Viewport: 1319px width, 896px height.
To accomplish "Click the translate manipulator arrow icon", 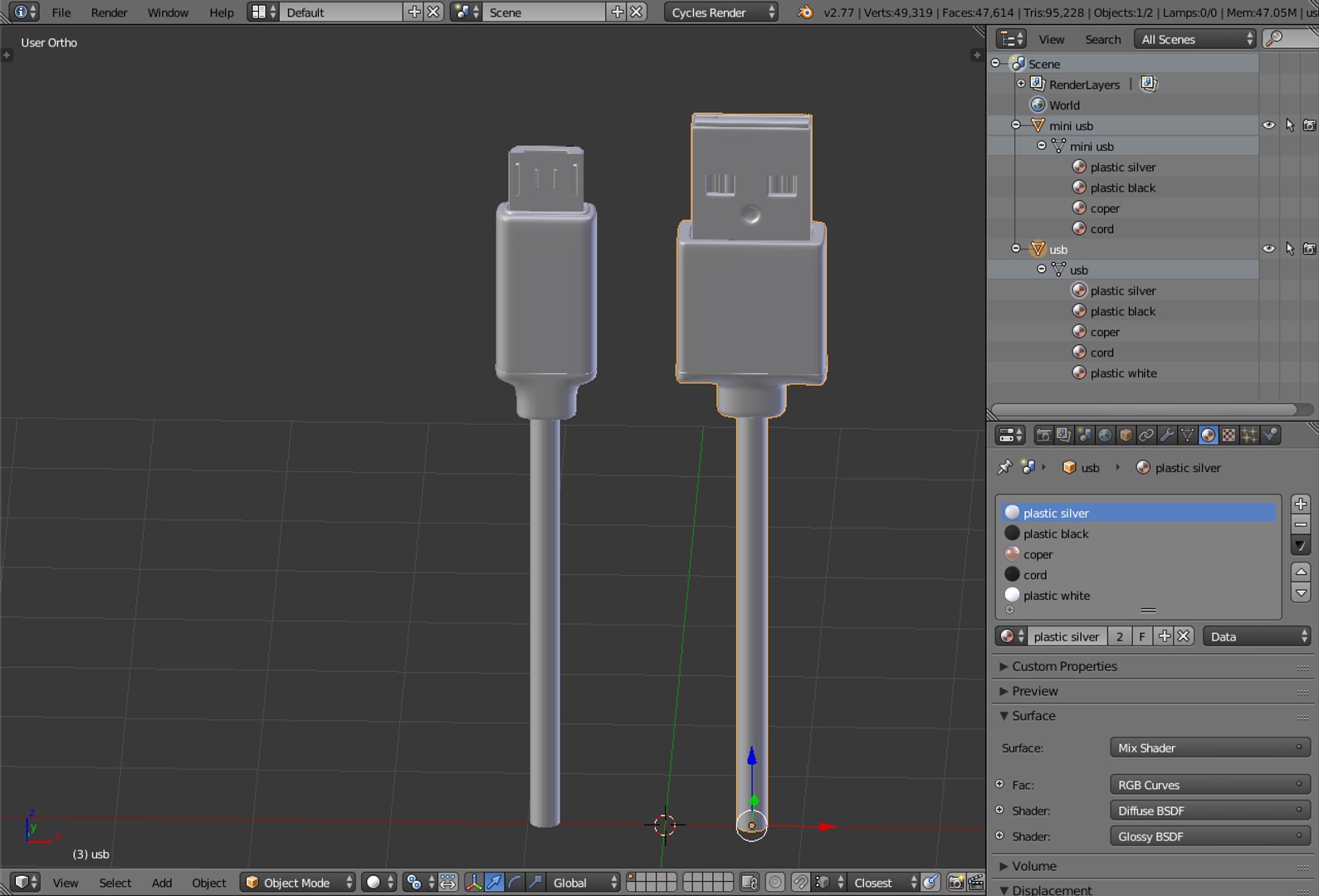I will tap(494, 882).
